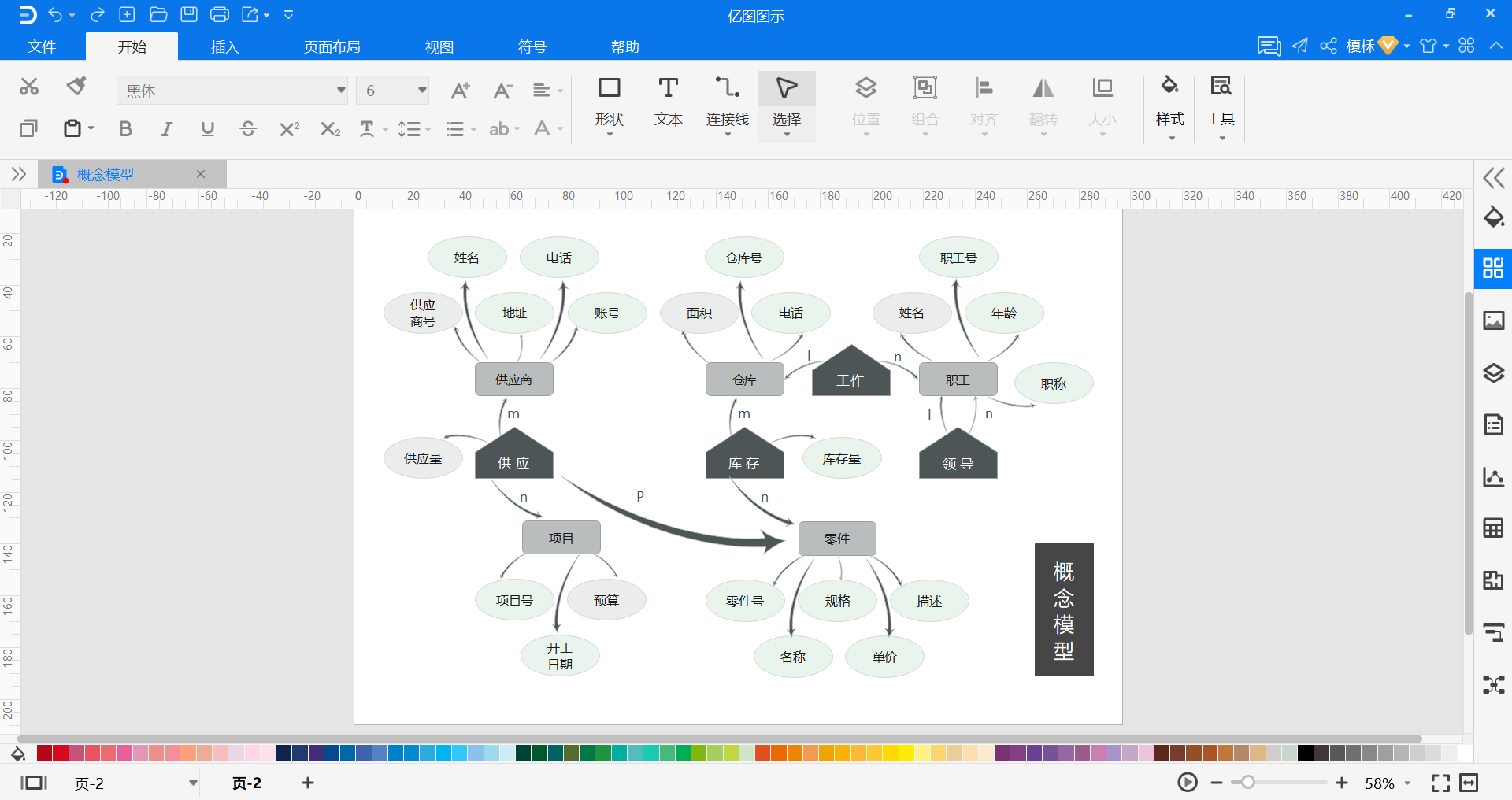
Task: Create a new document with plus icon
Action: pos(127,14)
